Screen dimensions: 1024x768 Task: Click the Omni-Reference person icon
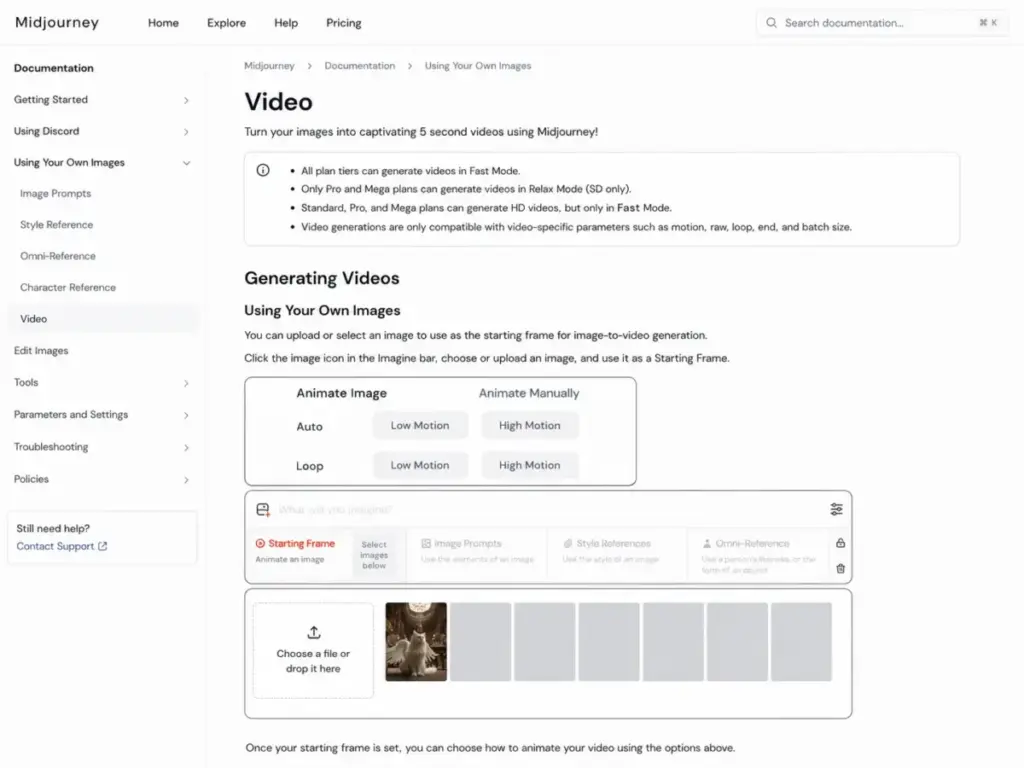[707, 543]
